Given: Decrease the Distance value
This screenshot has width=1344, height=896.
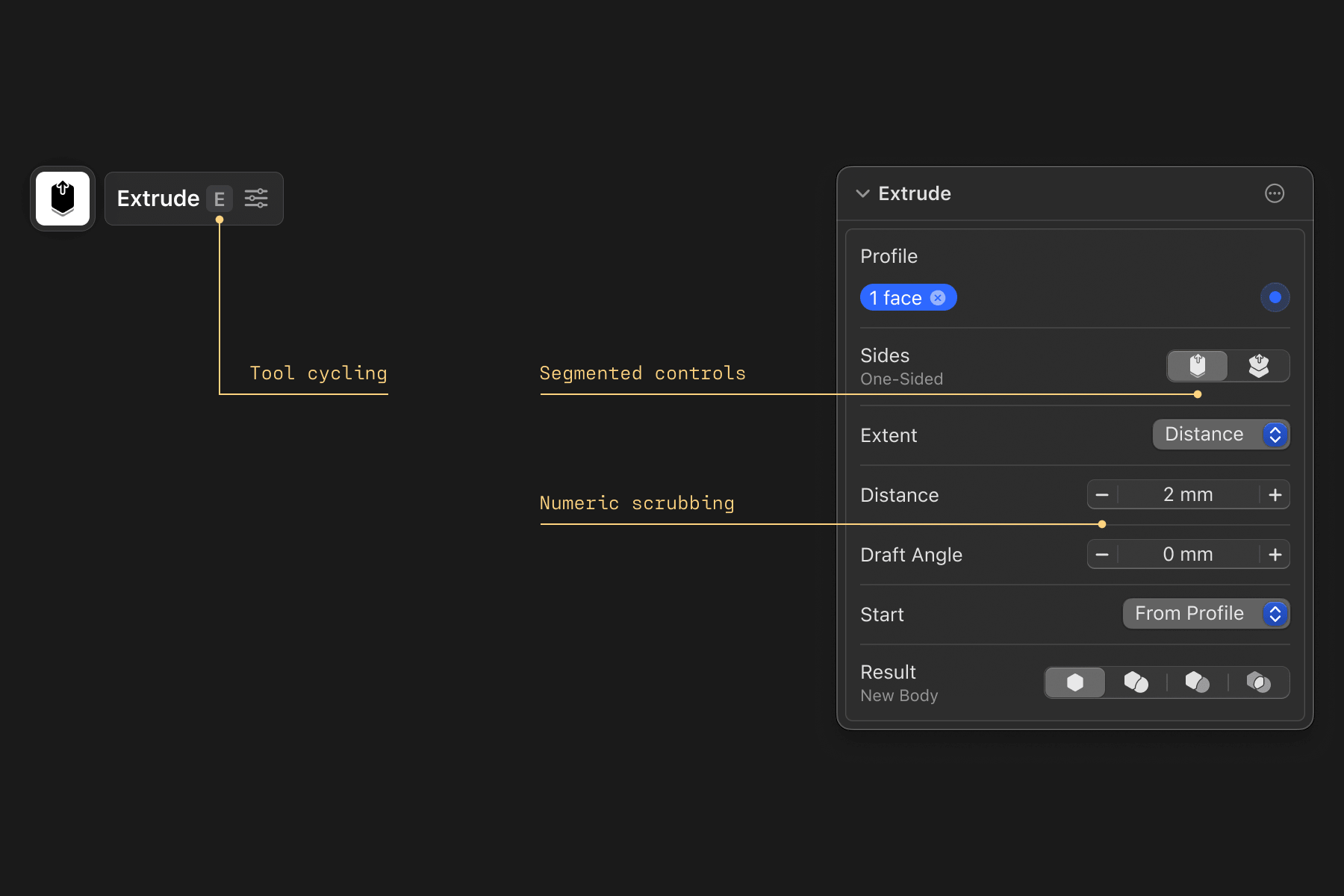Looking at the screenshot, I should click(x=1102, y=494).
